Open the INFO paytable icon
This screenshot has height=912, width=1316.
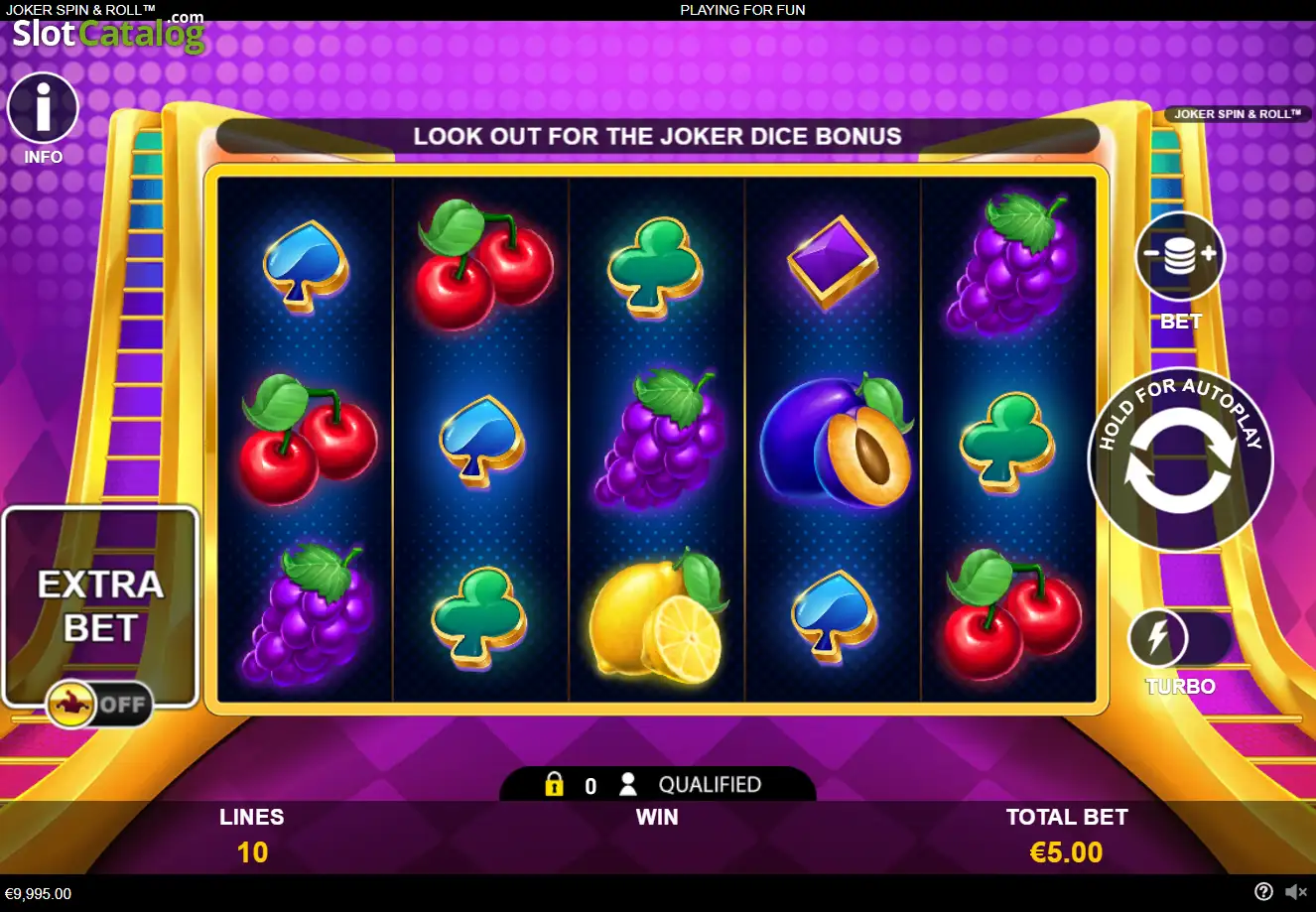click(x=43, y=108)
